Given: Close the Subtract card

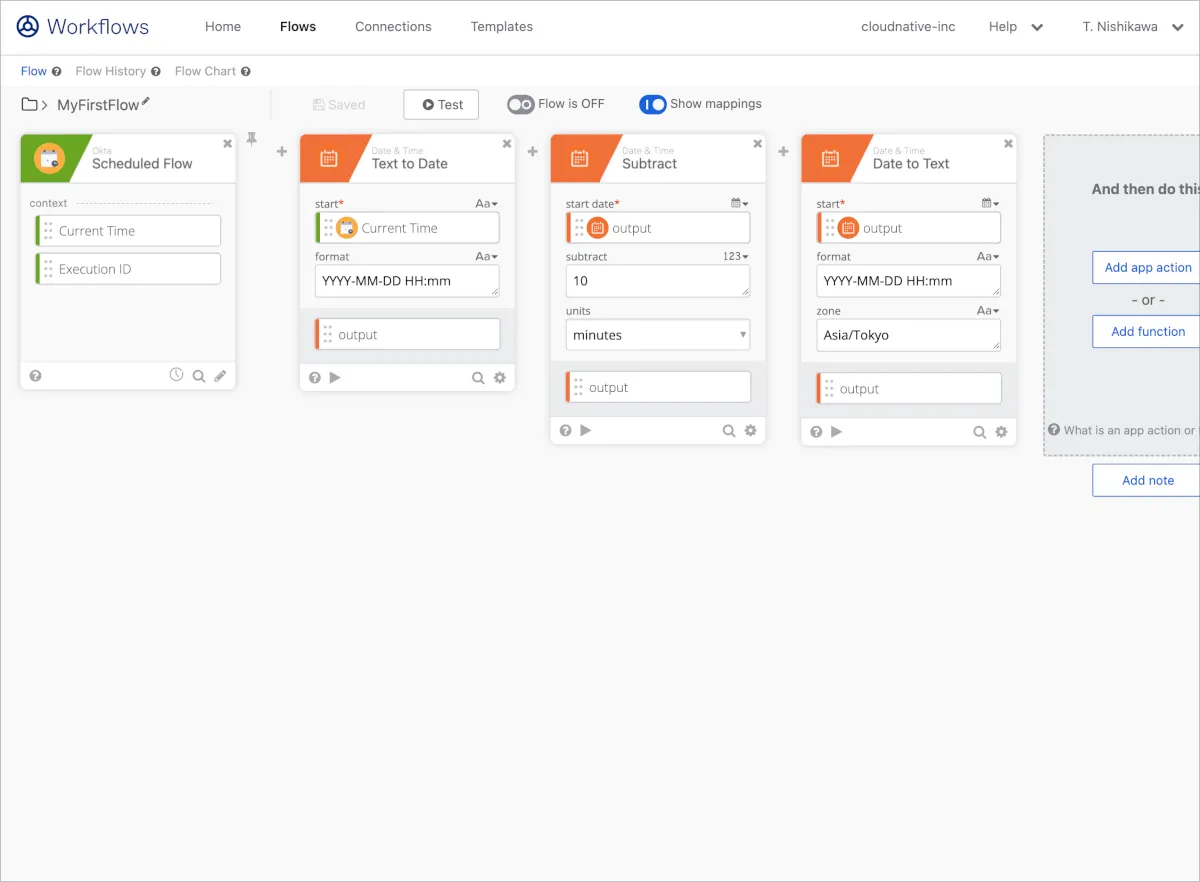Looking at the screenshot, I should click(x=757, y=144).
